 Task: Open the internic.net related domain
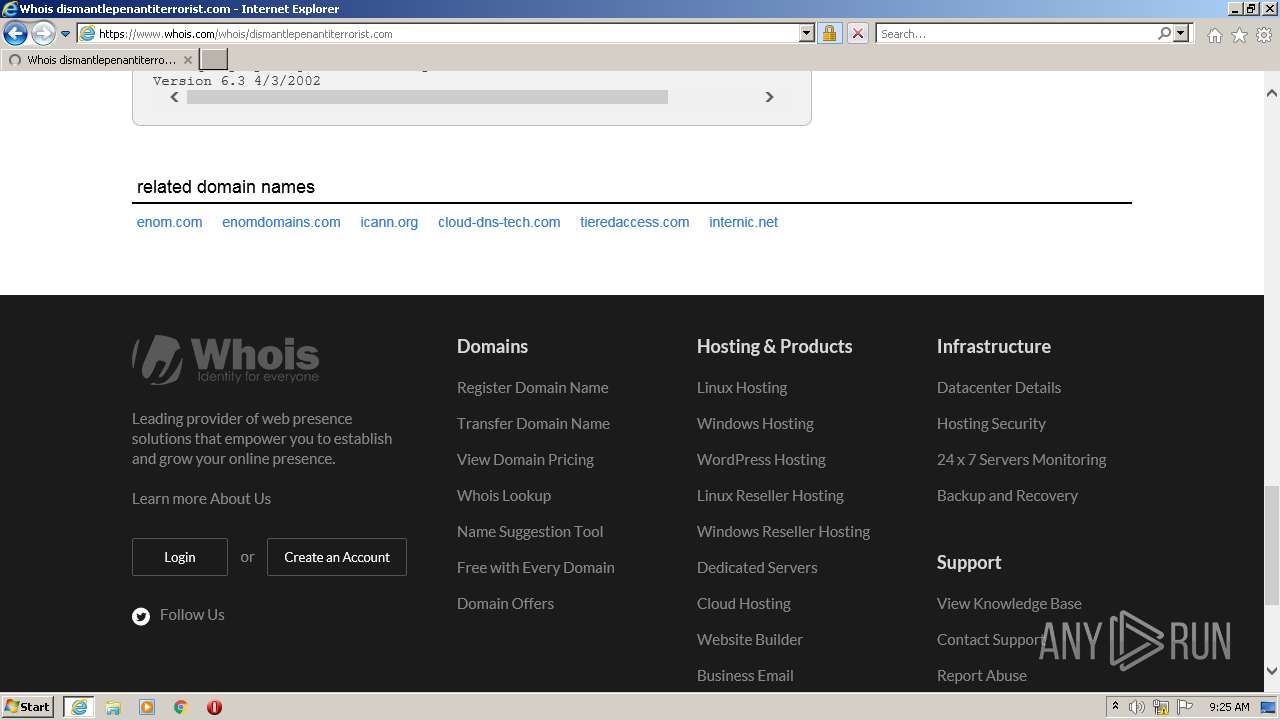tap(743, 222)
